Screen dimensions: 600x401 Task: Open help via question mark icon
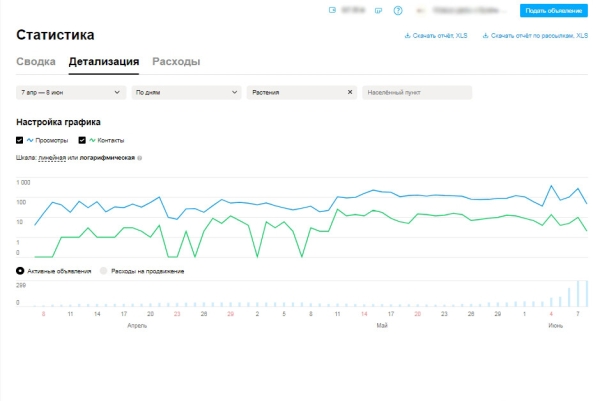398,11
